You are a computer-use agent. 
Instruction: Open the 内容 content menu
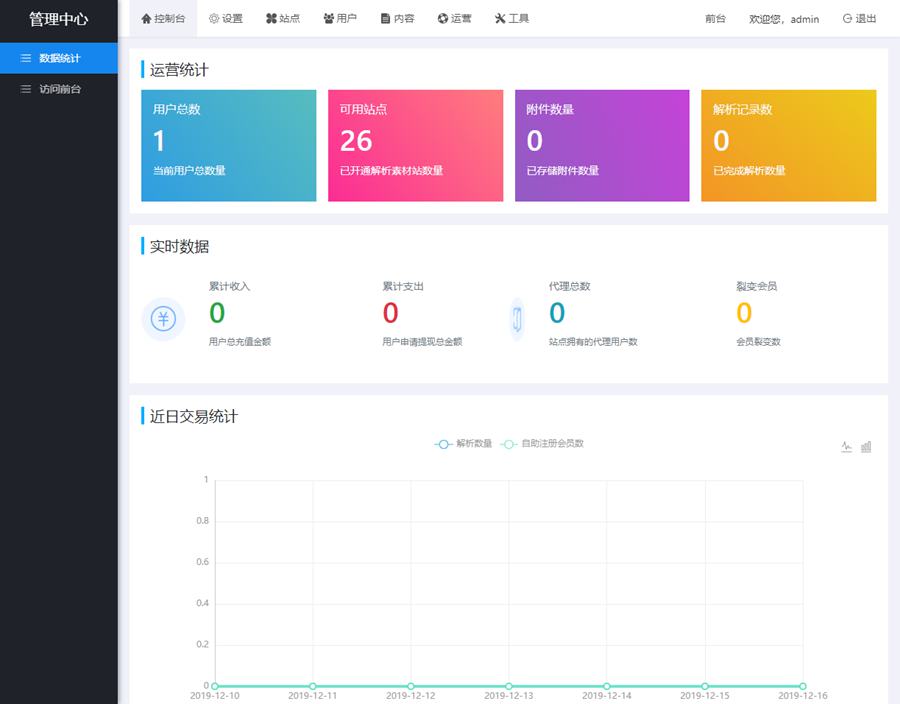click(x=397, y=18)
